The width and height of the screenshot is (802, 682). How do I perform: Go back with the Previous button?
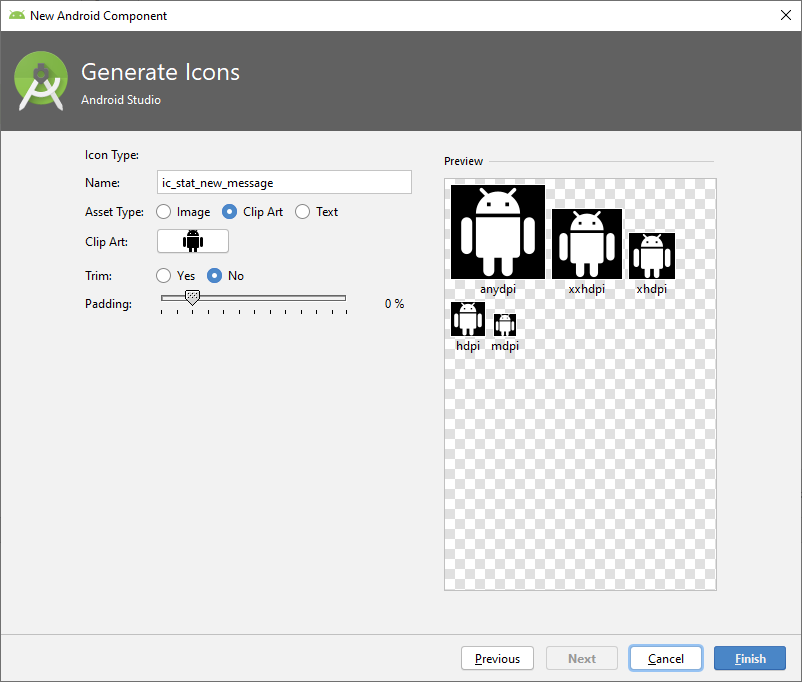pos(497,659)
